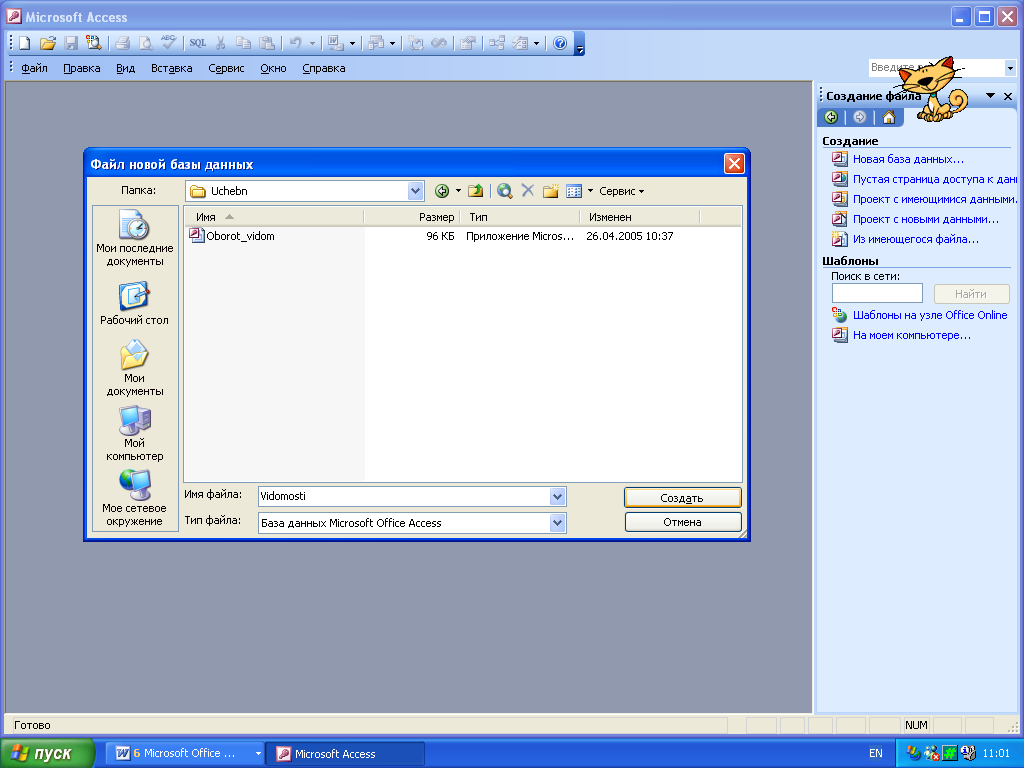Click the File Search toolbar icon
Image resolution: width=1024 pixels, height=768 pixels.
pos(94,44)
